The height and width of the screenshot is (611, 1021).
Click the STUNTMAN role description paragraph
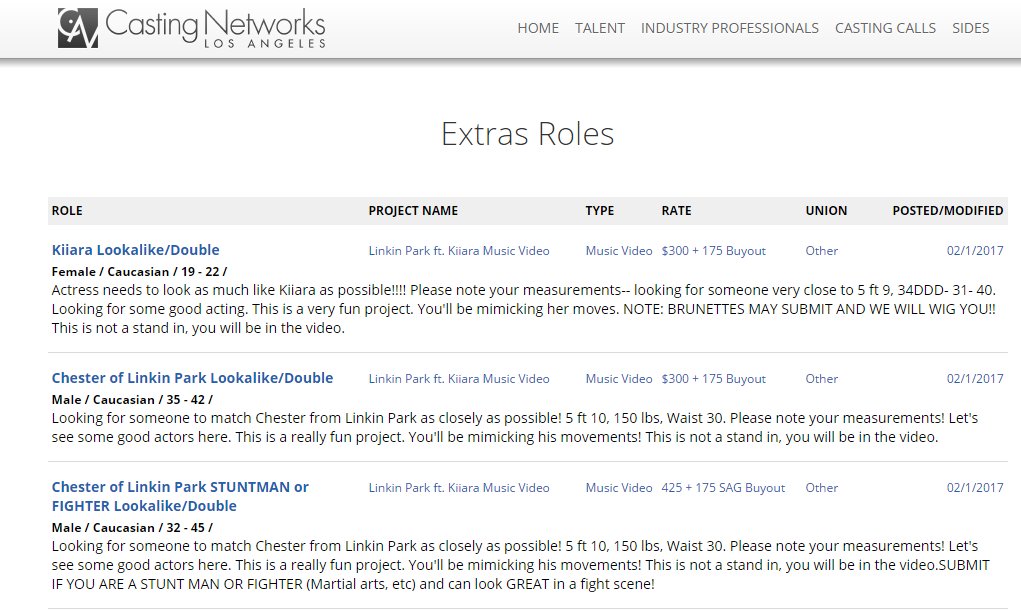click(x=521, y=565)
